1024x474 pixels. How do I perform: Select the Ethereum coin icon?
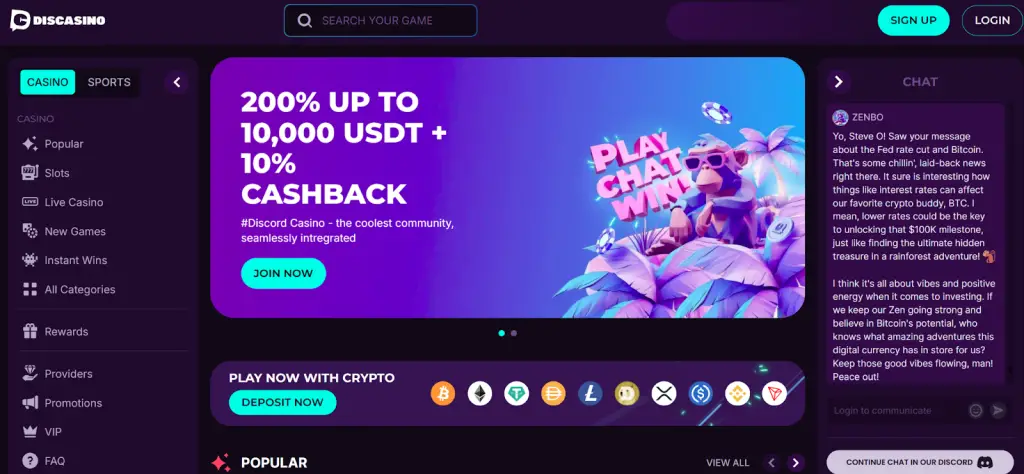(x=479, y=394)
